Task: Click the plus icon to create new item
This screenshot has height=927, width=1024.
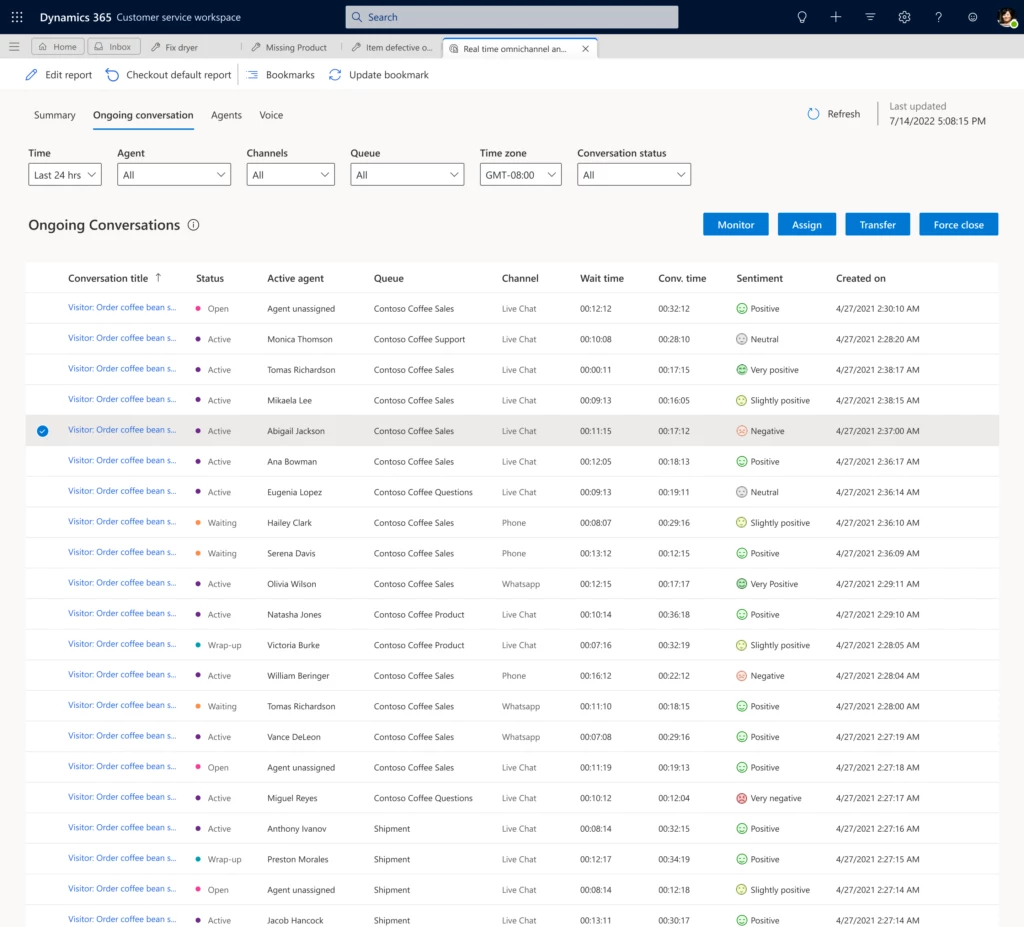Action: [836, 16]
